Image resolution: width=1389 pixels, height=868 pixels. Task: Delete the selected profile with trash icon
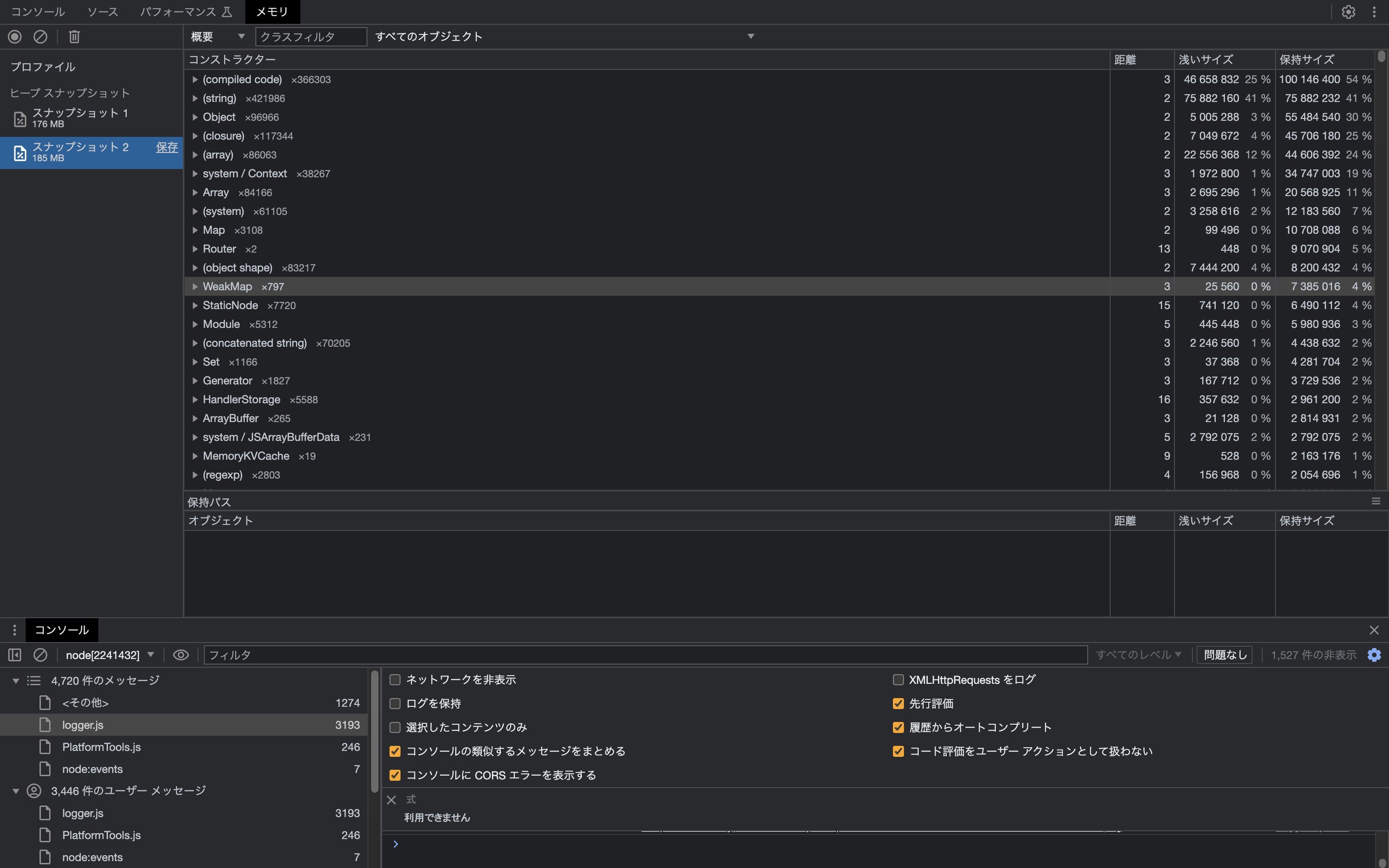[74, 36]
